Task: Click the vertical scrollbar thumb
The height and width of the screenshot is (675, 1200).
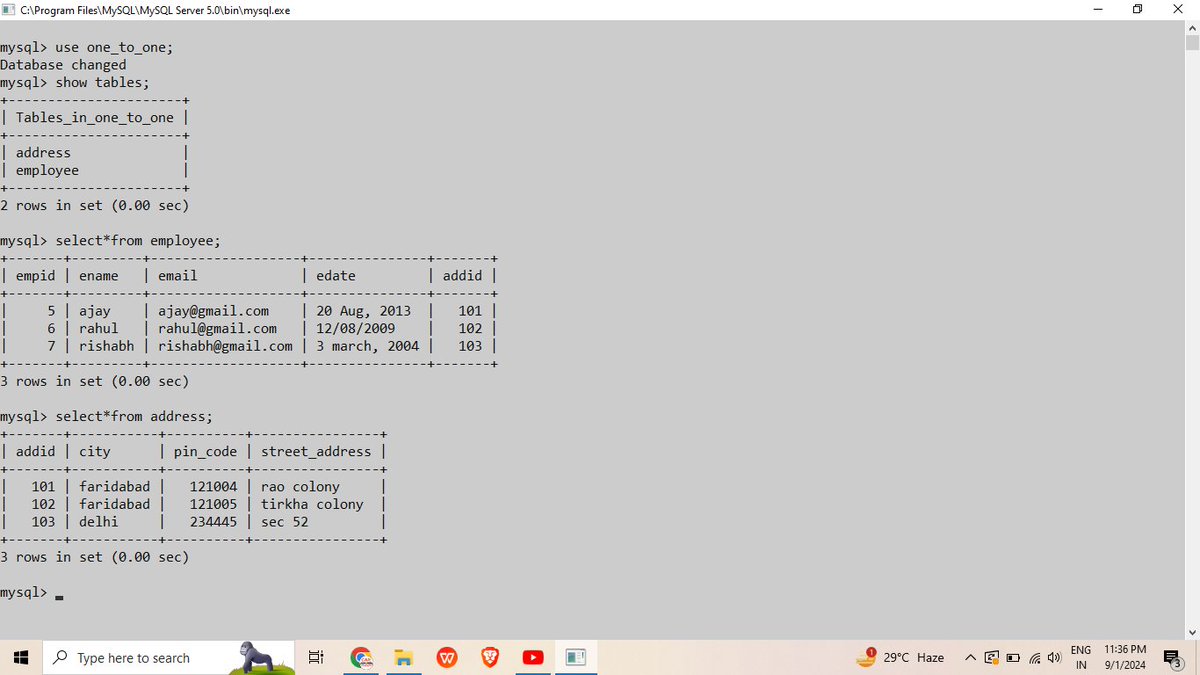Action: 1191,43
